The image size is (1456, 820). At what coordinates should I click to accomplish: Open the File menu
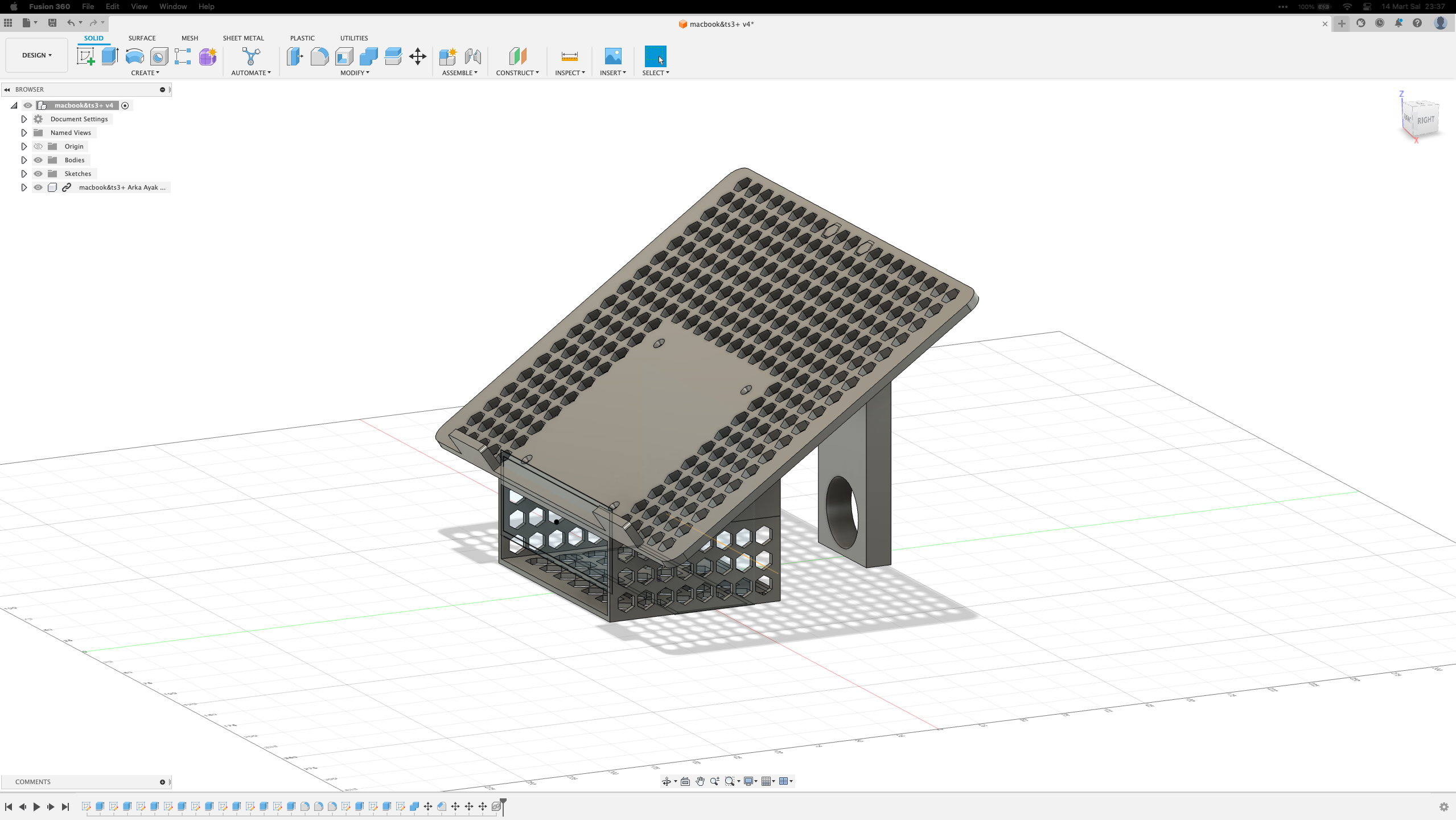pyautogui.click(x=88, y=6)
